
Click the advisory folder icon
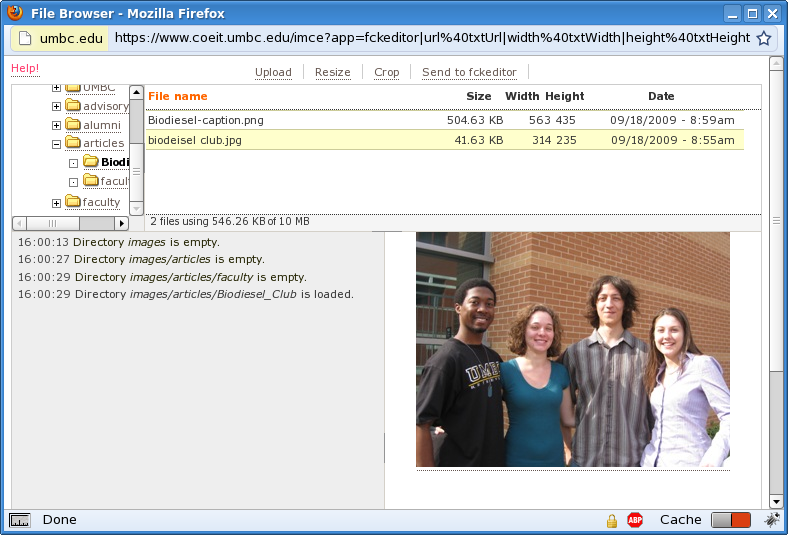pos(73,105)
